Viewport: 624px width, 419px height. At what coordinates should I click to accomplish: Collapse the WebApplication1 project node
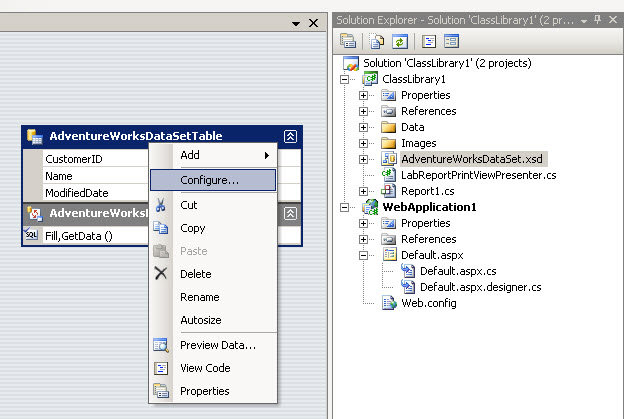point(345,207)
